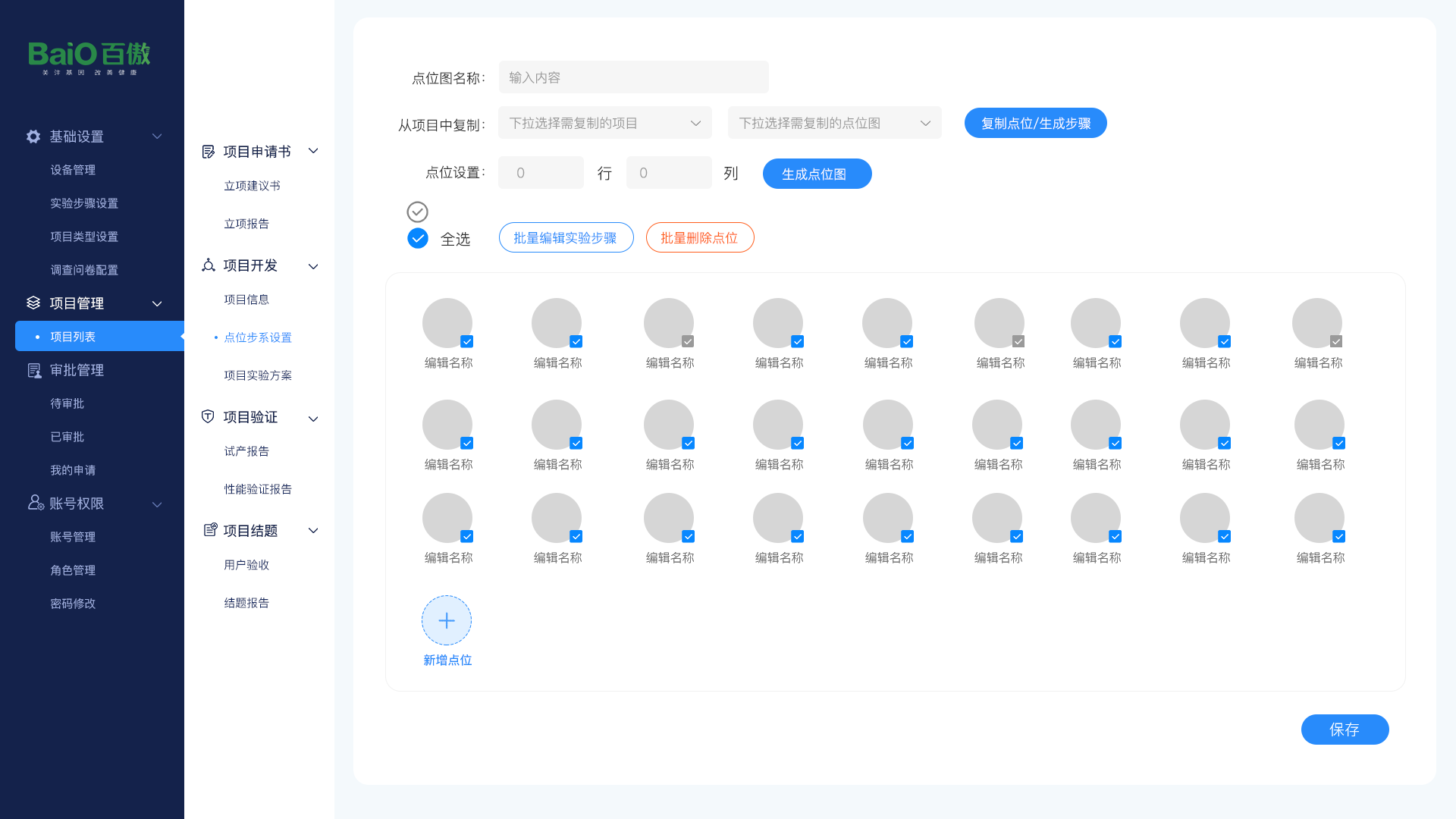Open 项目实验方案 menu item
1456x819 pixels.
pos(258,375)
